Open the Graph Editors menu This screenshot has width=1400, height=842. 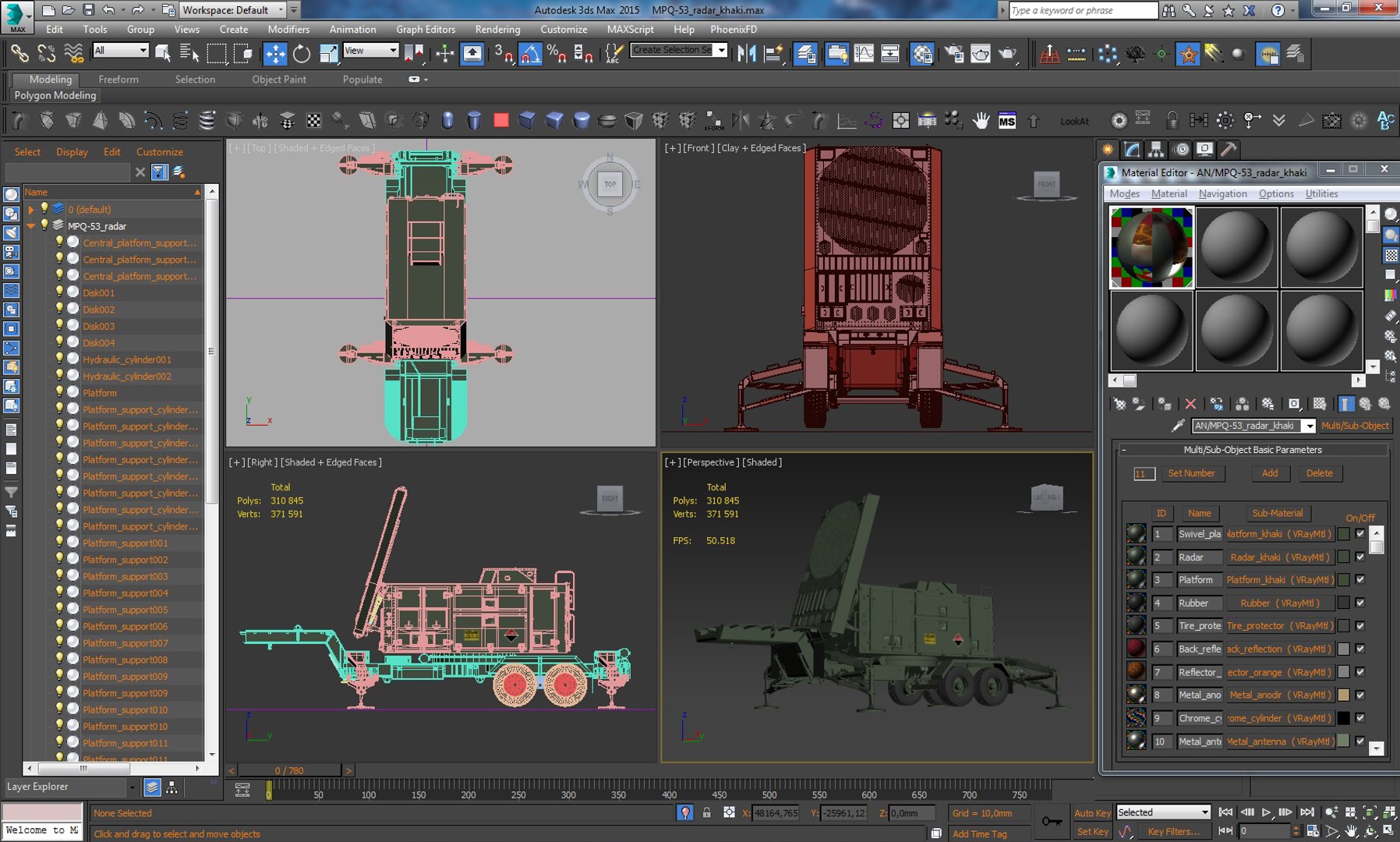(426, 29)
